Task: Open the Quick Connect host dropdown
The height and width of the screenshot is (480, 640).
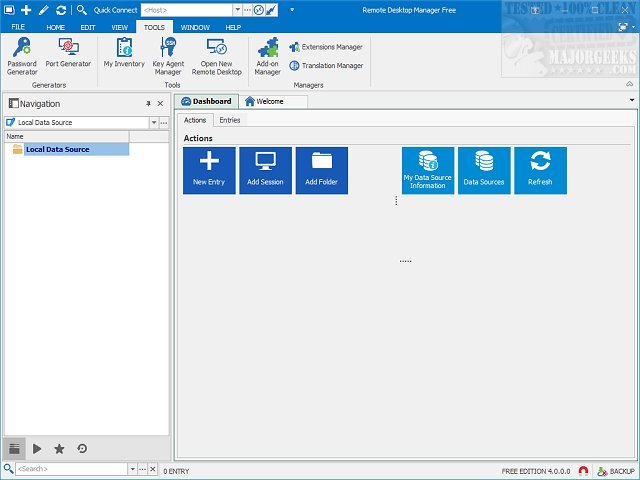Action: 235,9
